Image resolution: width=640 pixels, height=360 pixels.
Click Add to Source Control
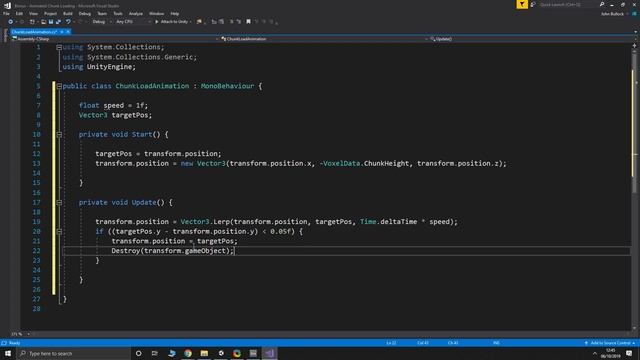611,343
